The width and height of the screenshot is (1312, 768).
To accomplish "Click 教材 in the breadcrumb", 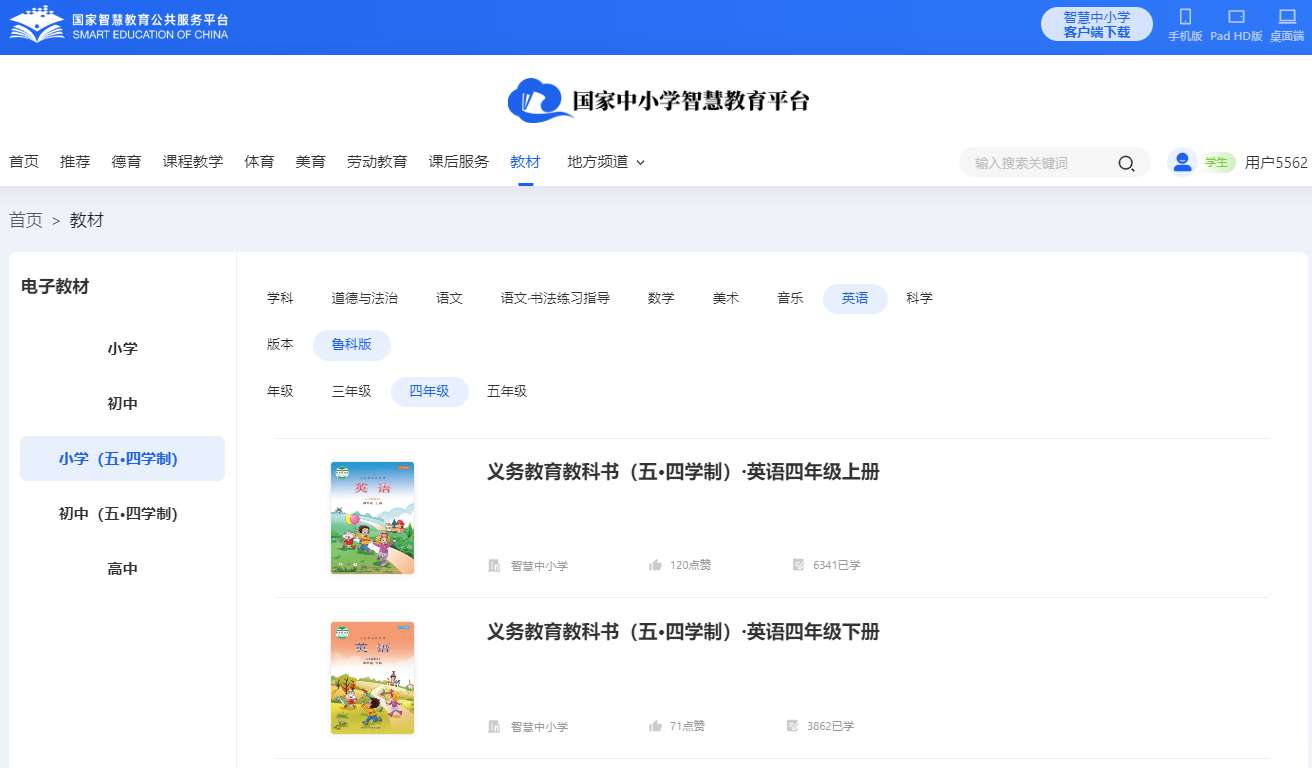I will pyautogui.click(x=87, y=221).
